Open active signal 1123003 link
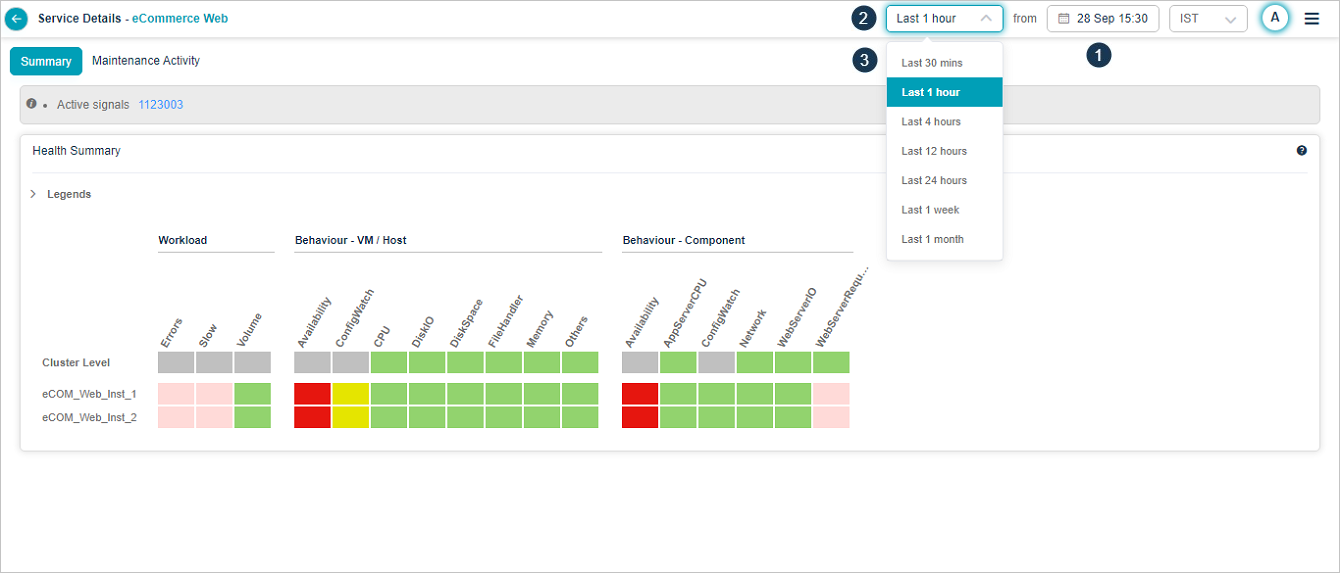The height and width of the screenshot is (573, 1340). (x=160, y=105)
